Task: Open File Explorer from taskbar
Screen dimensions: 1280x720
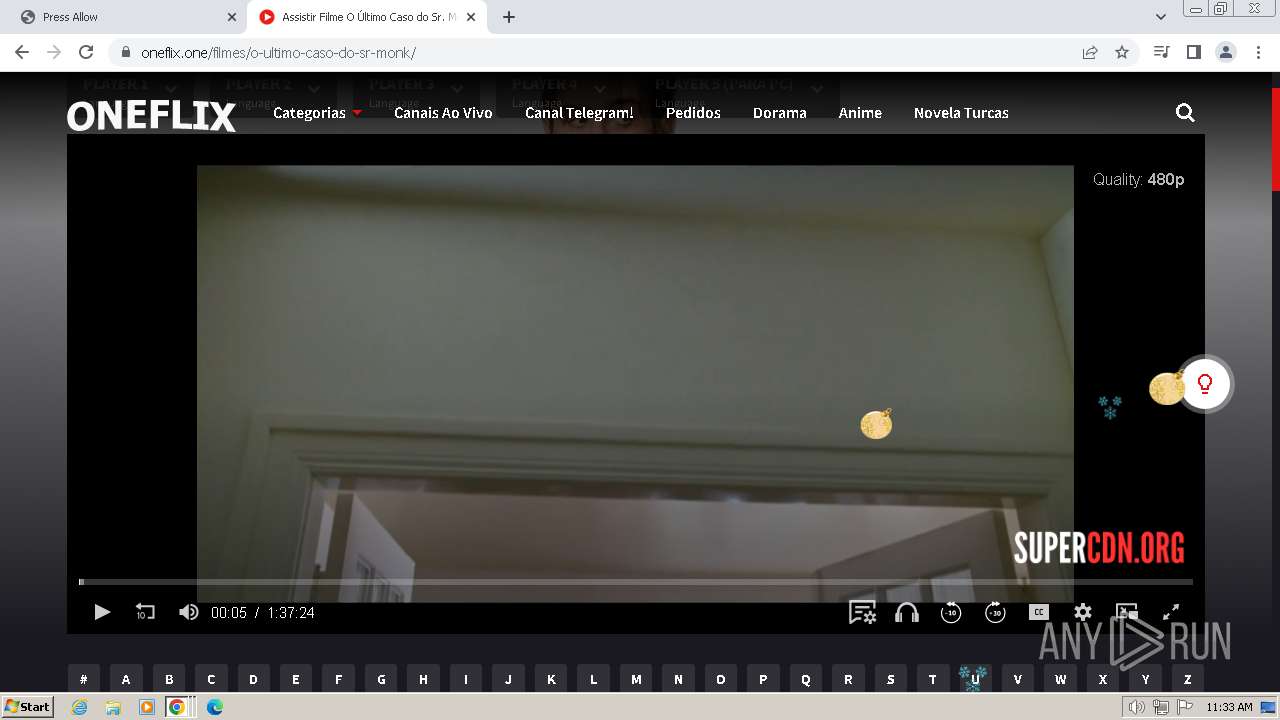Action: tap(113, 707)
